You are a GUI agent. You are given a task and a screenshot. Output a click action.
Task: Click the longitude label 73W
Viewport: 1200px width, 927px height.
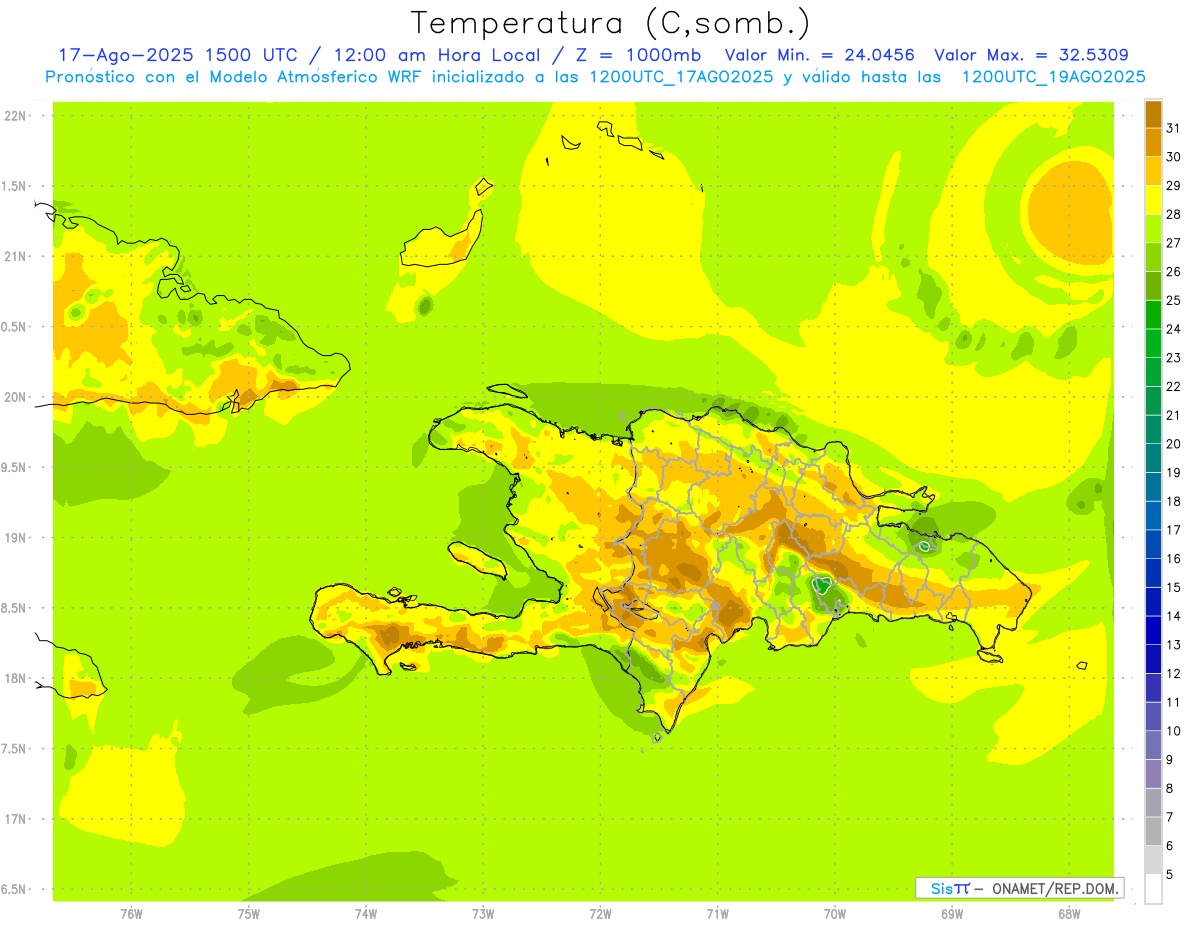[x=483, y=913]
